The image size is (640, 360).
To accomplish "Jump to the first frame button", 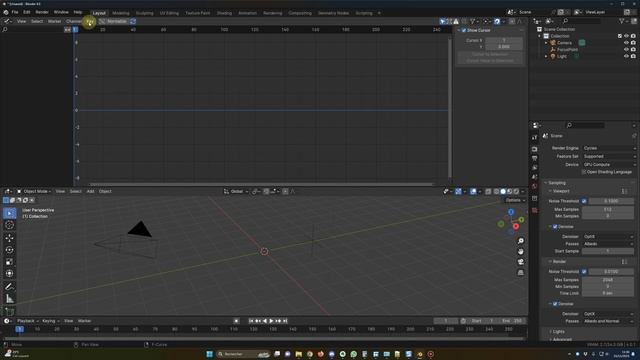I will pos(251,321).
